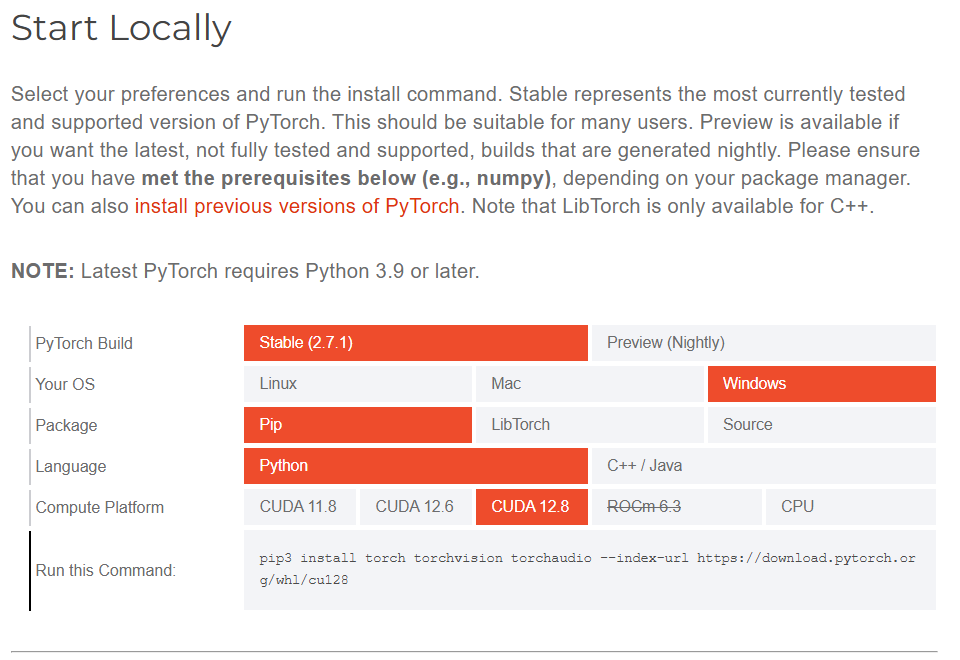
Task: Pick the Pip package manager
Action: (357, 425)
